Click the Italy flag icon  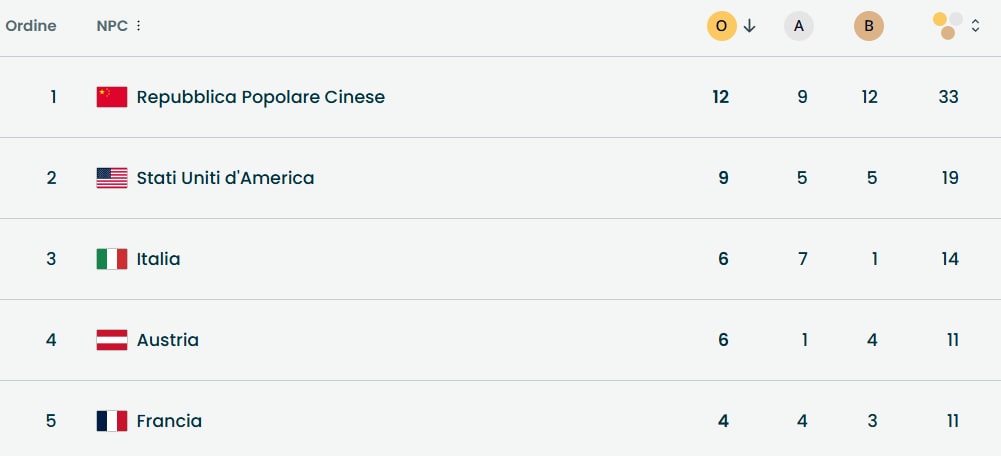[x=112, y=259]
